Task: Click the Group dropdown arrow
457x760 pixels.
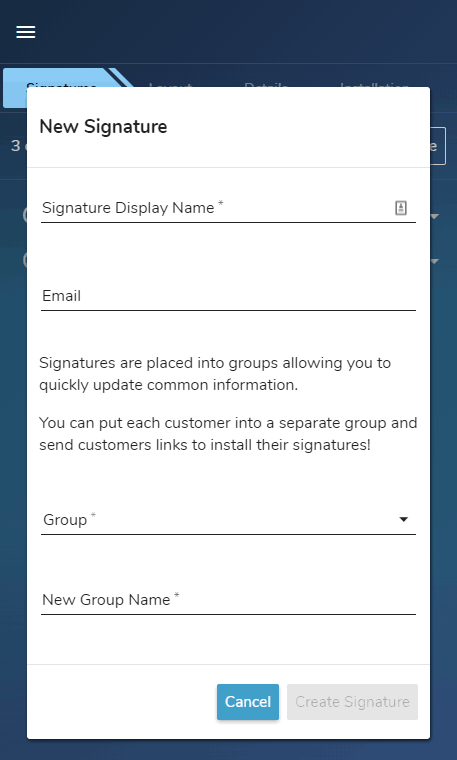Action: pyautogui.click(x=403, y=520)
